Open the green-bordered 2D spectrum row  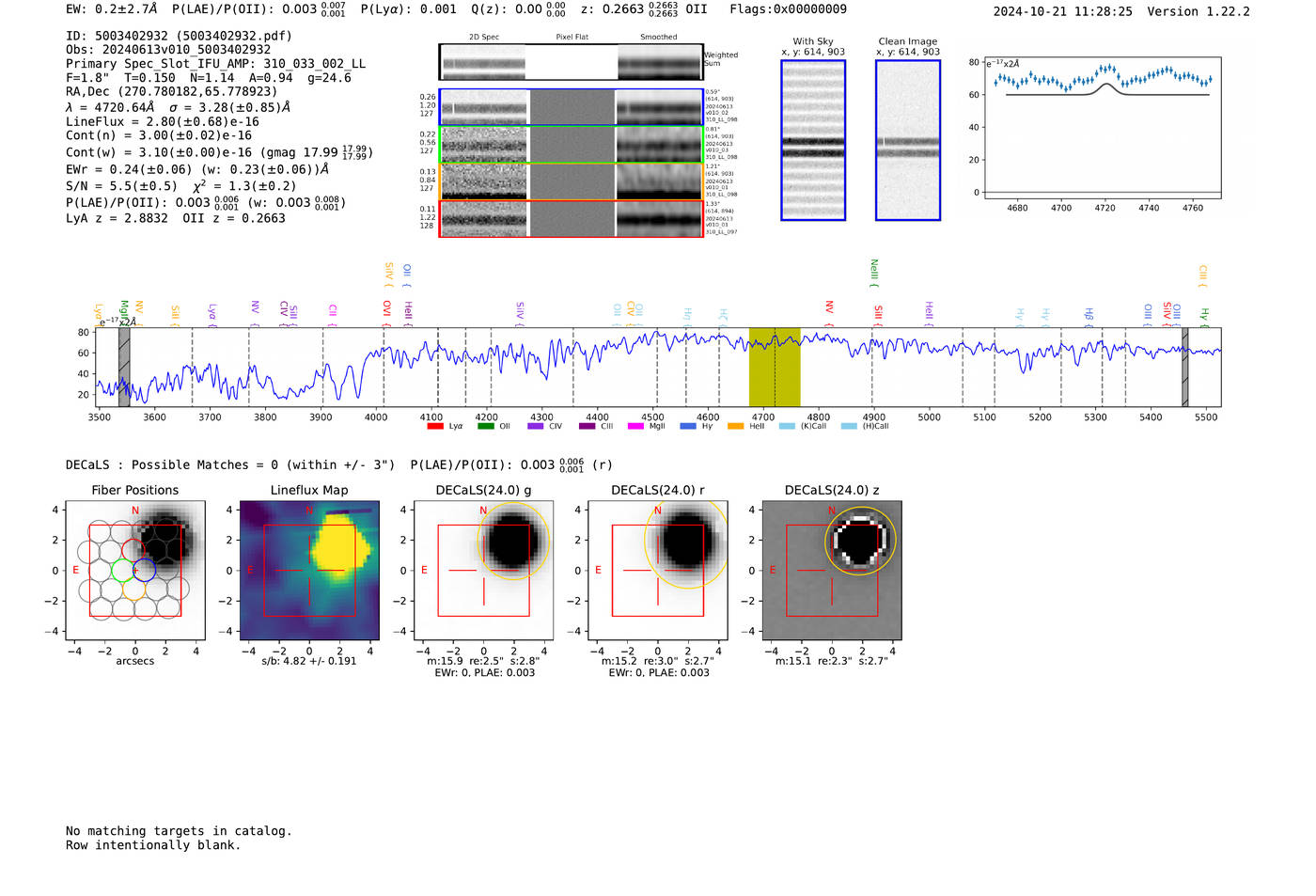[572, 145]
